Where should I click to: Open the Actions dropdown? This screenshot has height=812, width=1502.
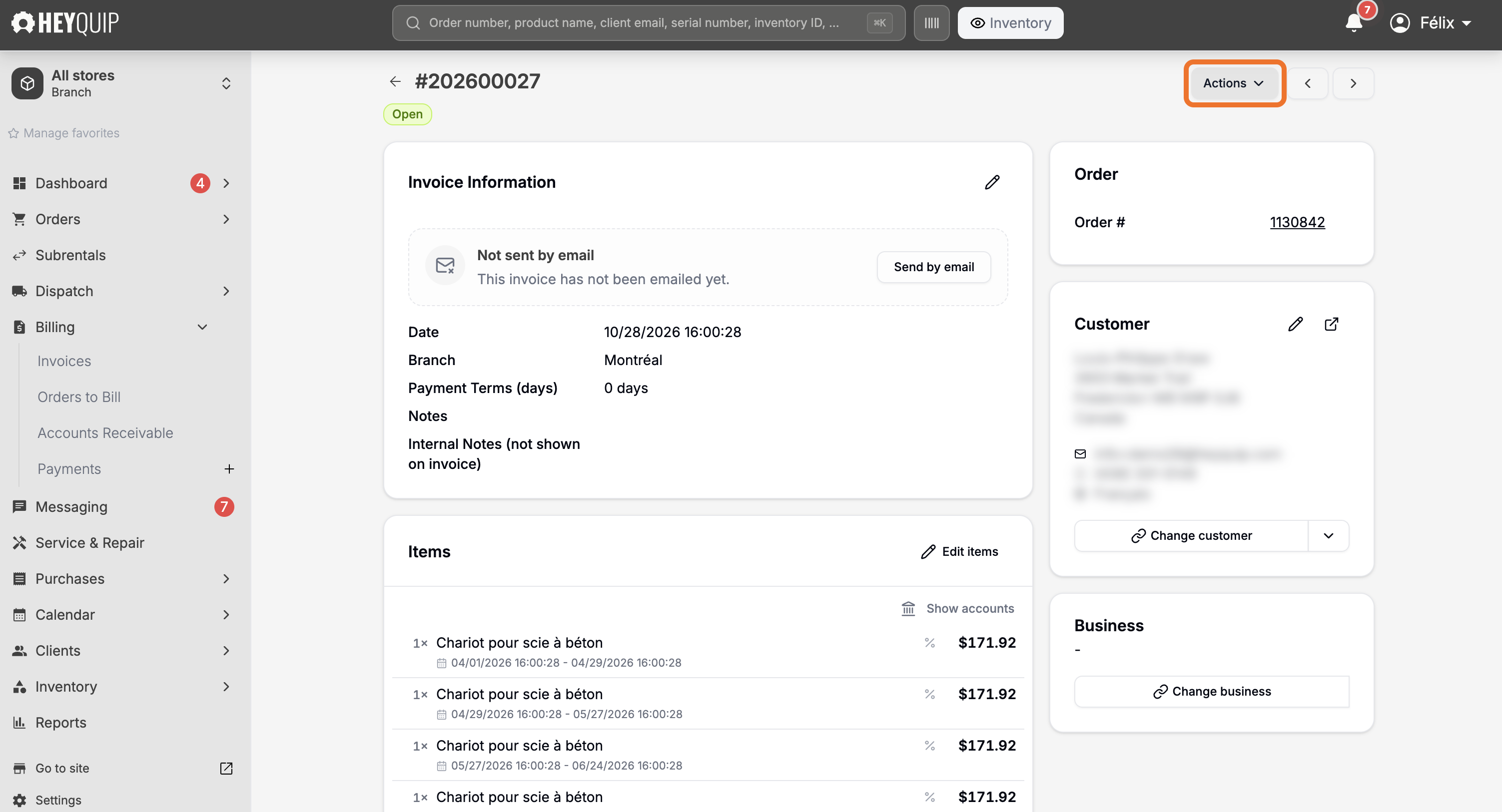click(1234, 83)
